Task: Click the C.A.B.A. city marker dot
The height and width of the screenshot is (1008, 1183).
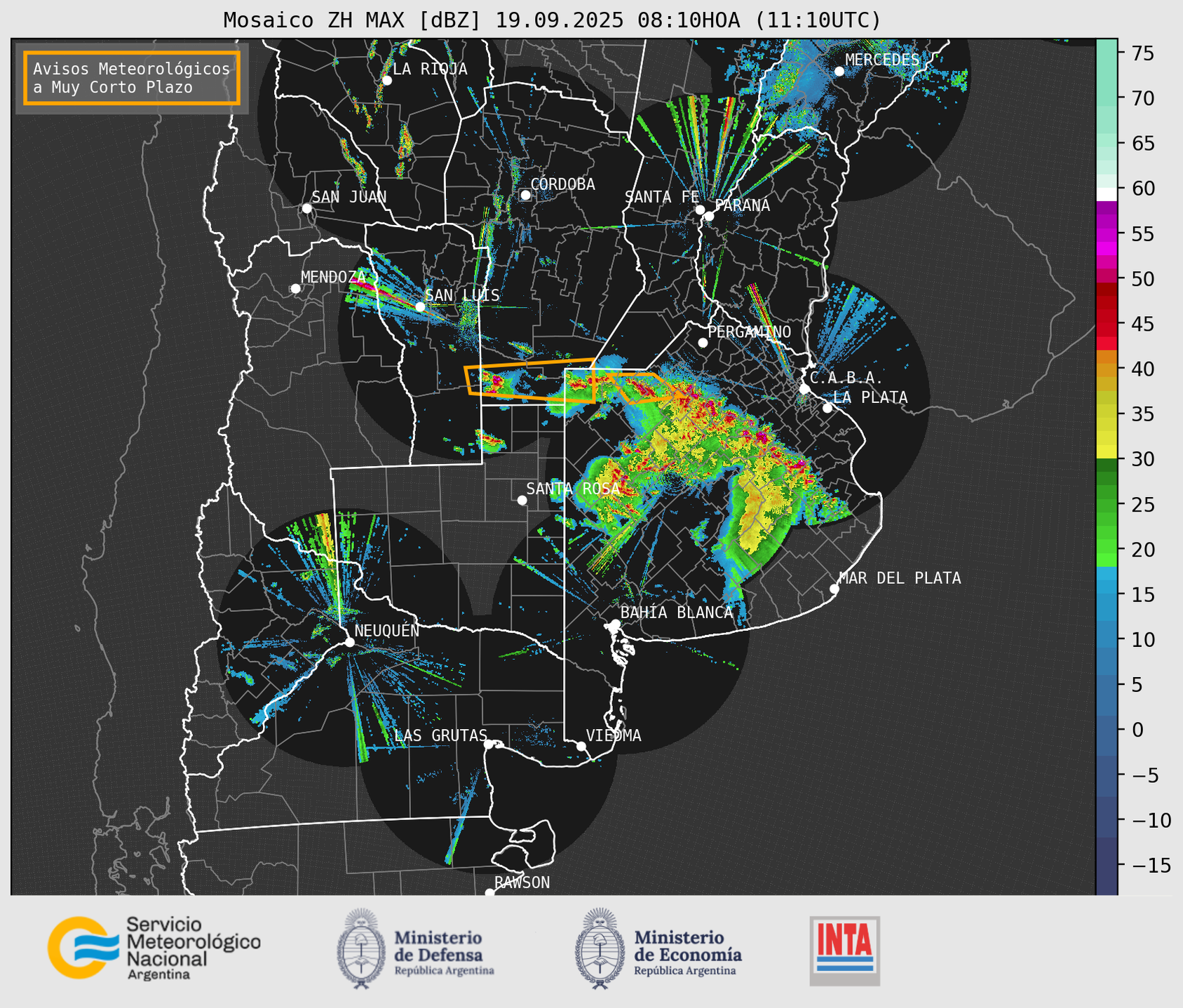Action: coord(804,389)
